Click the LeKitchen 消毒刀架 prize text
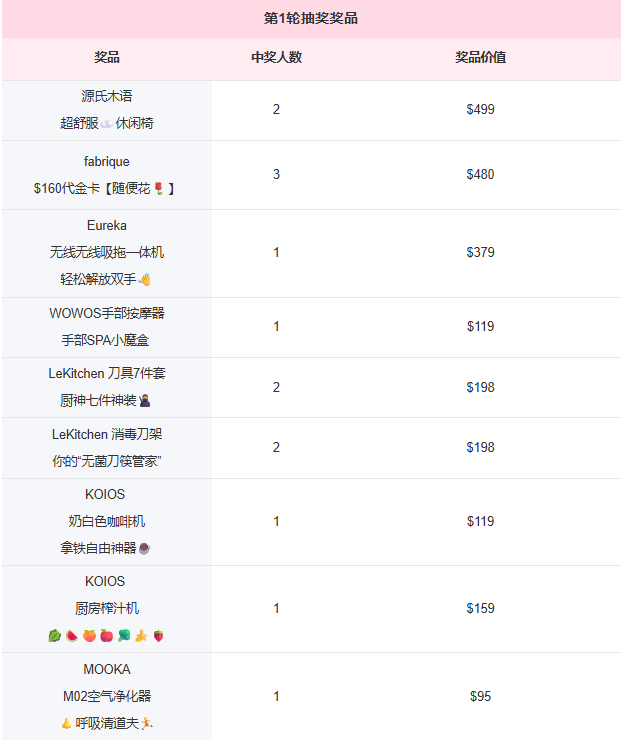The image size is (624, 740). [x=107, y=434]
